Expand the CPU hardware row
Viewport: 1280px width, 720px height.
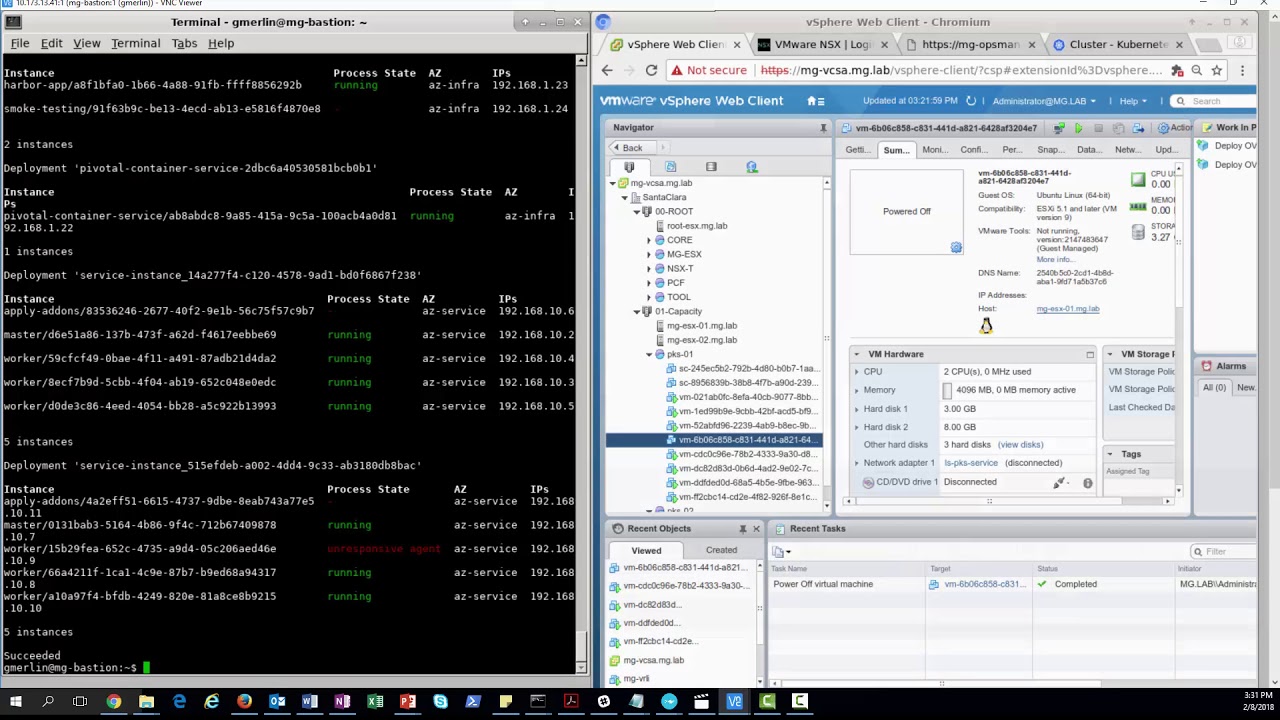click(x=857, y=372)
